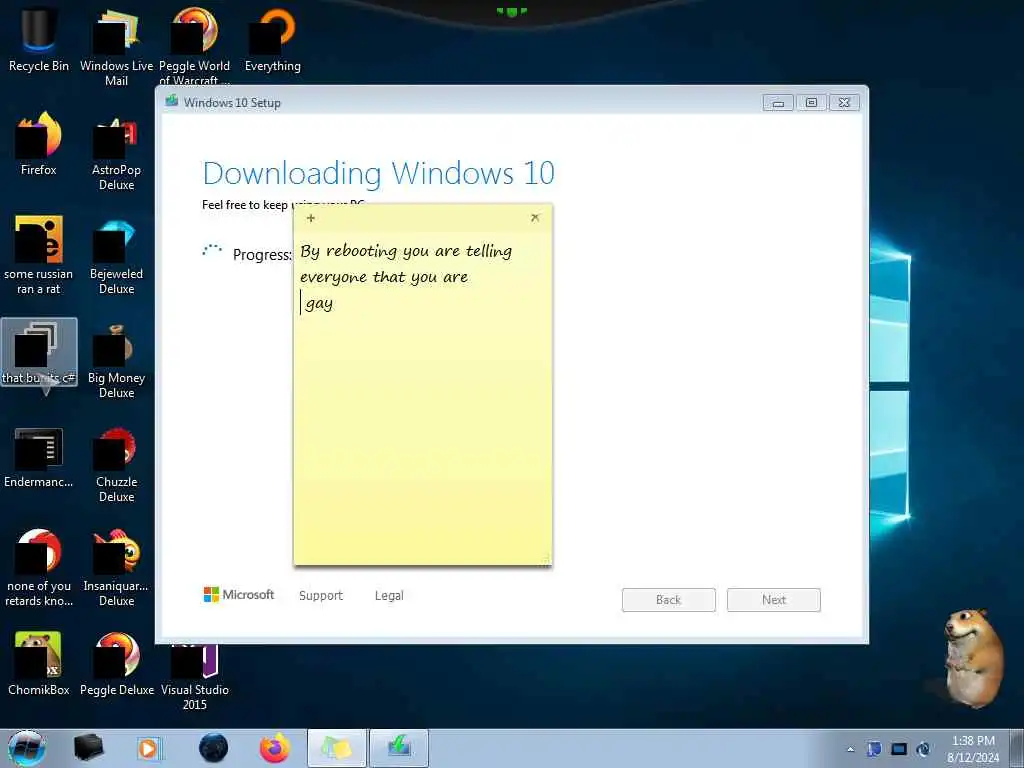
Task: Click the leftmost blue system tray icon
Action: coord(874,749)
